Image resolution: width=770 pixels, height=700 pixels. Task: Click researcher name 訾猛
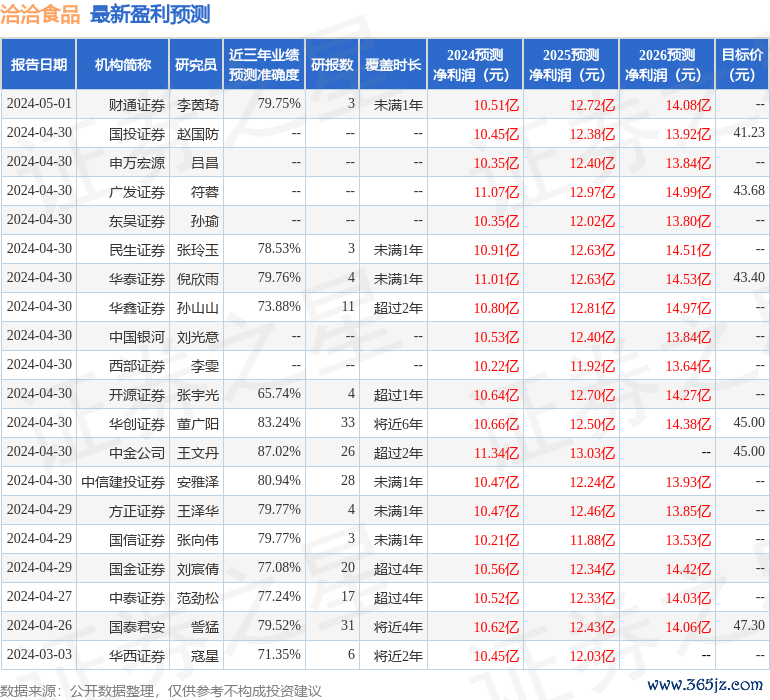[x=205, y=626]
